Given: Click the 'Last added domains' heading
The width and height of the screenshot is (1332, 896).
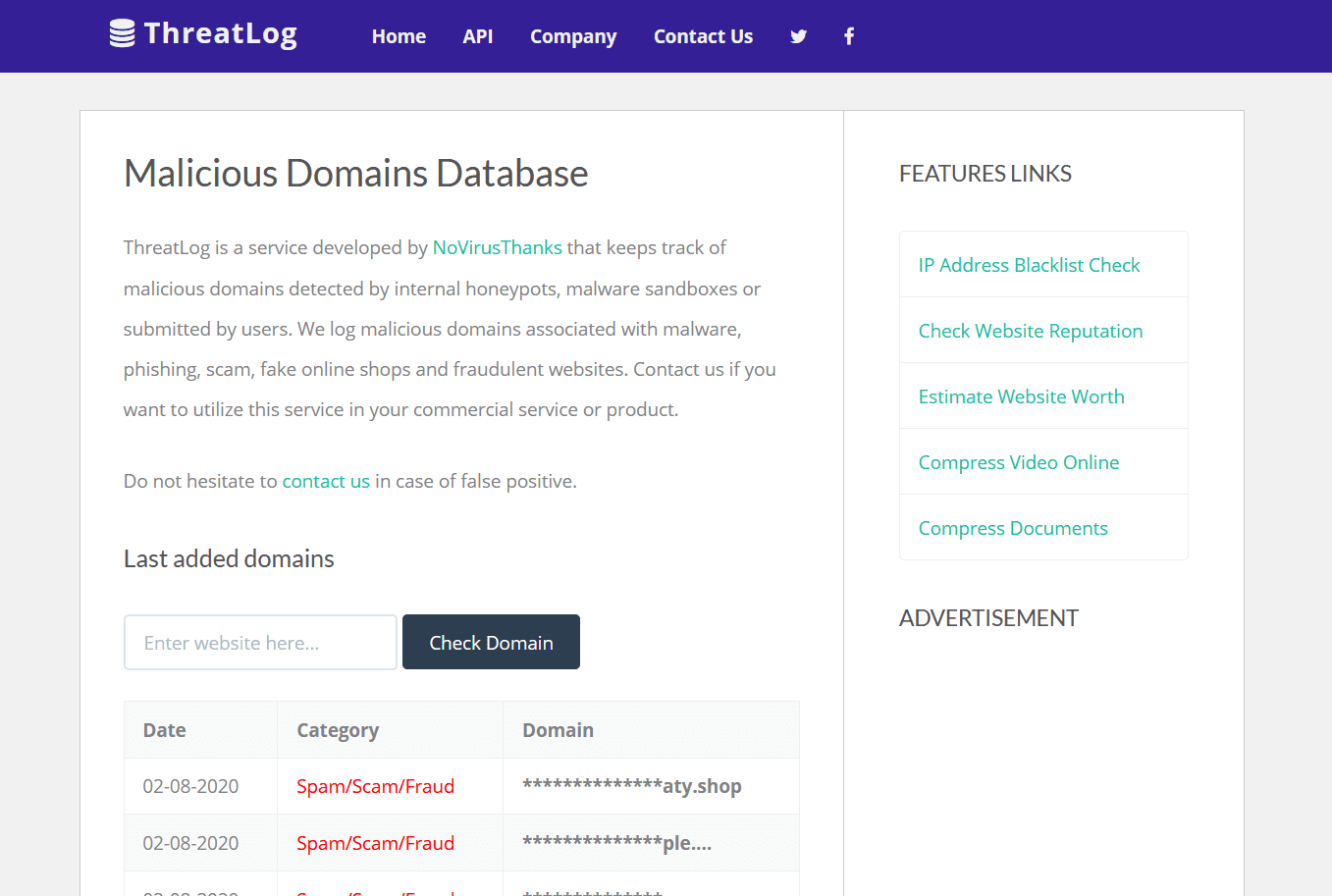Looking at the screenshot, I should (x=229, y=558).
